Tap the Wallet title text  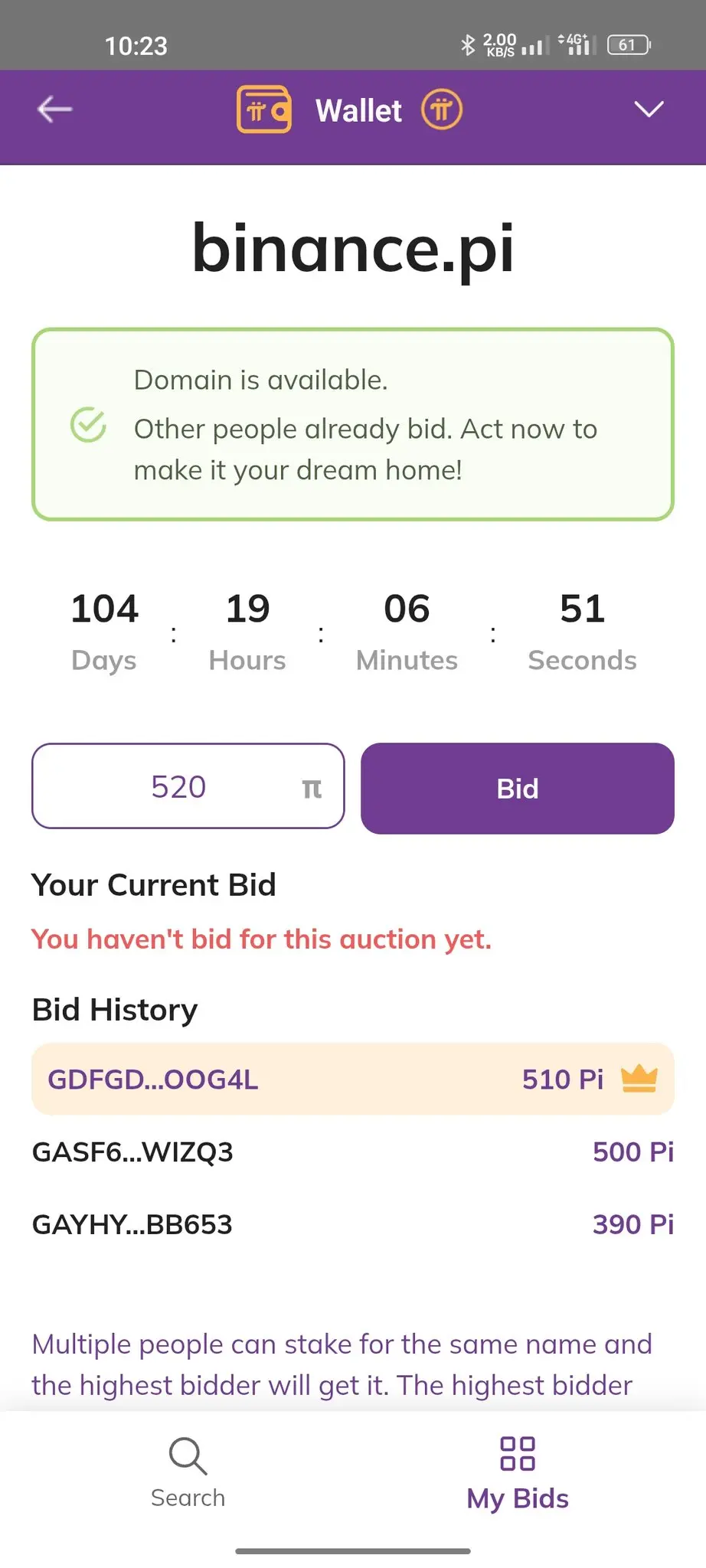click(x=358, y=111)
